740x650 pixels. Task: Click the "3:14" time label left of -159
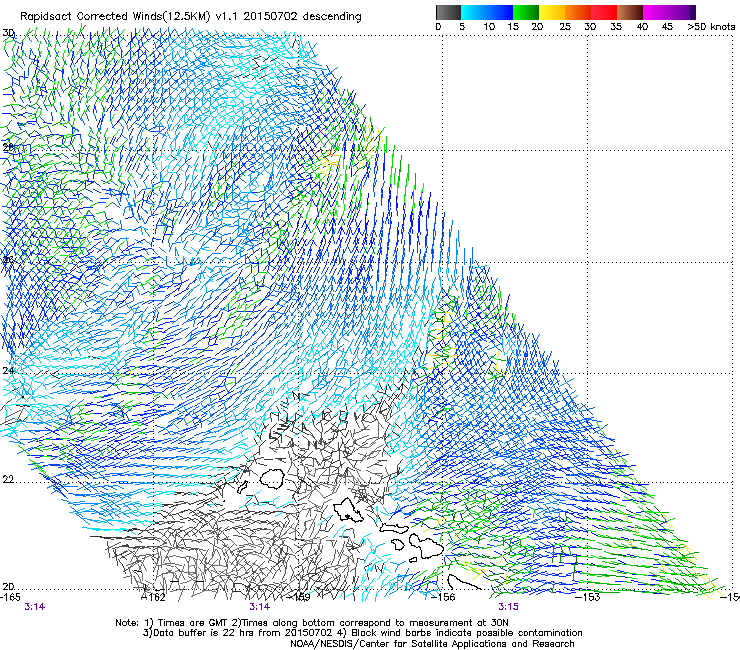click(x=260, y=607)
